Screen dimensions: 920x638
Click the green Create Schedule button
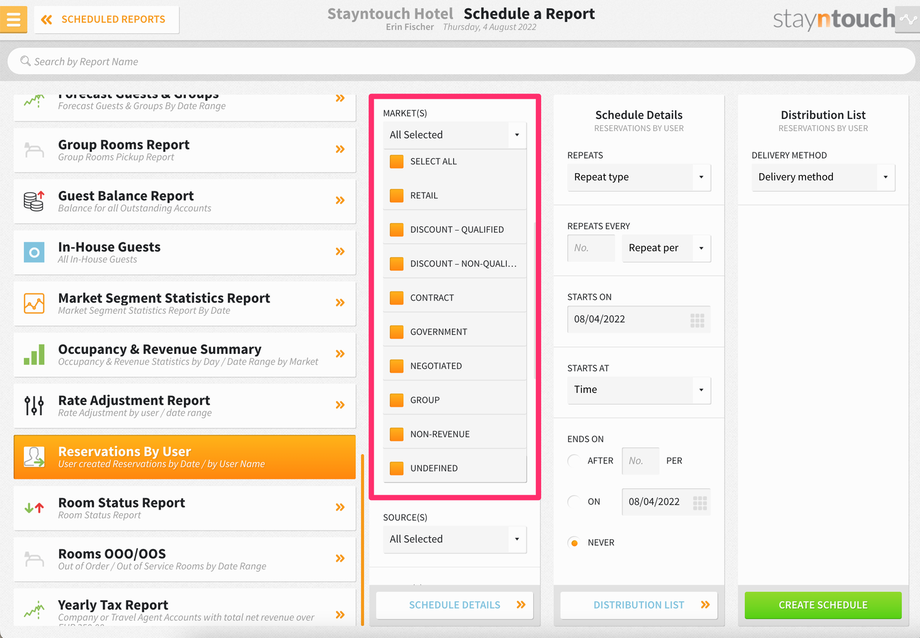coord(823,605)
